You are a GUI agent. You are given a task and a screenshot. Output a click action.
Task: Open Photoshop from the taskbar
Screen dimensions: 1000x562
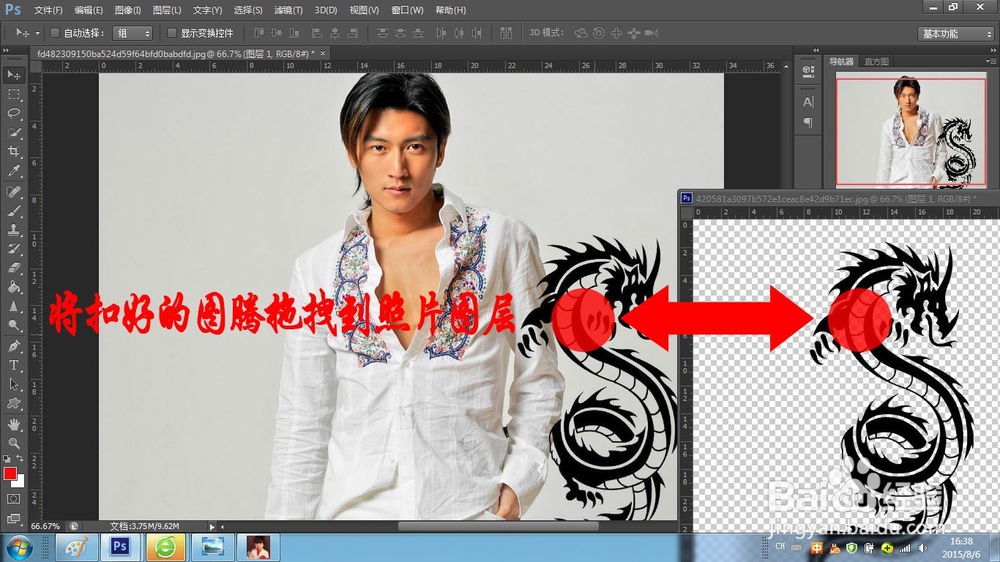120,547
